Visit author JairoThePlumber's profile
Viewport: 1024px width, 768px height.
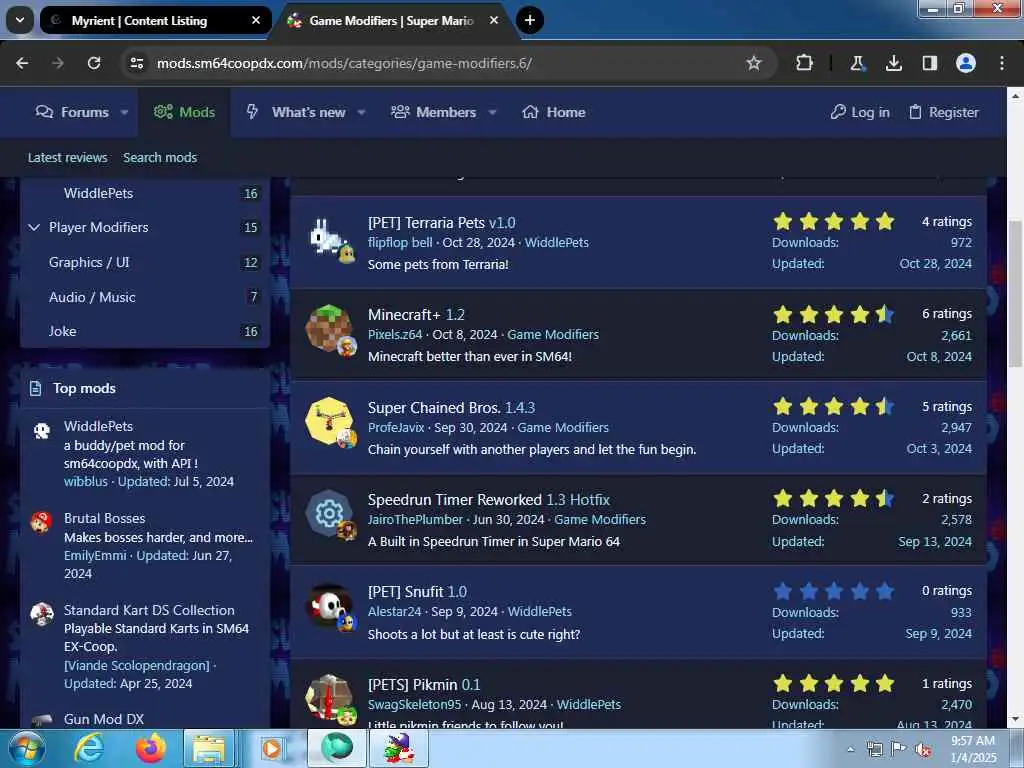tap(415, 520)
